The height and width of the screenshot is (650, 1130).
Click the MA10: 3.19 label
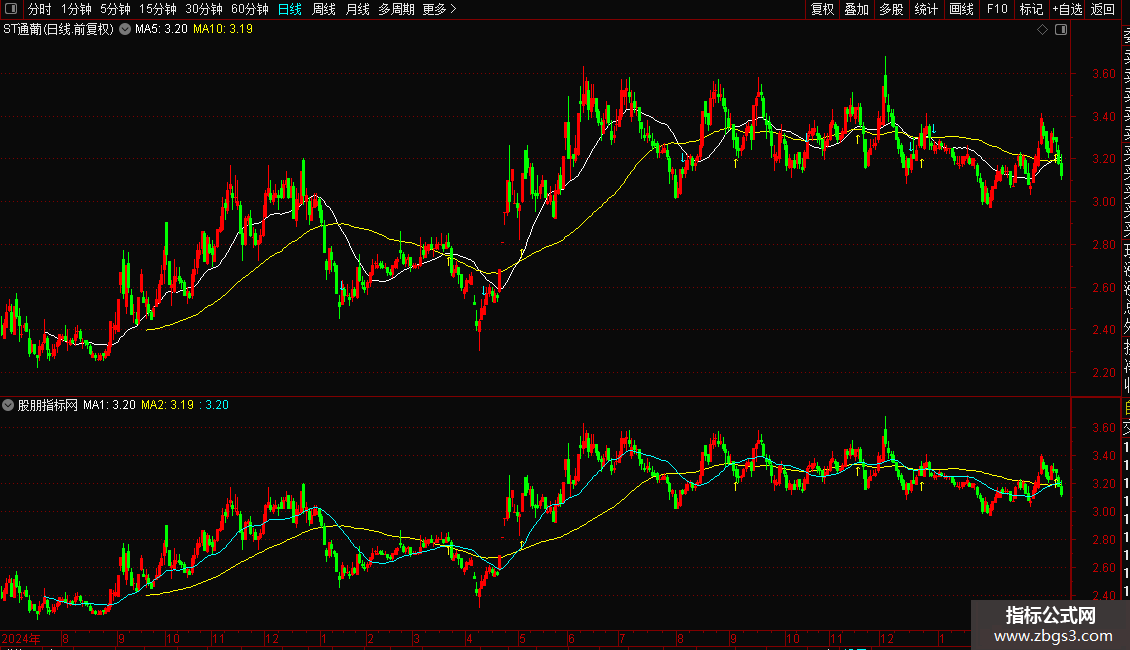tap(223, 30)
